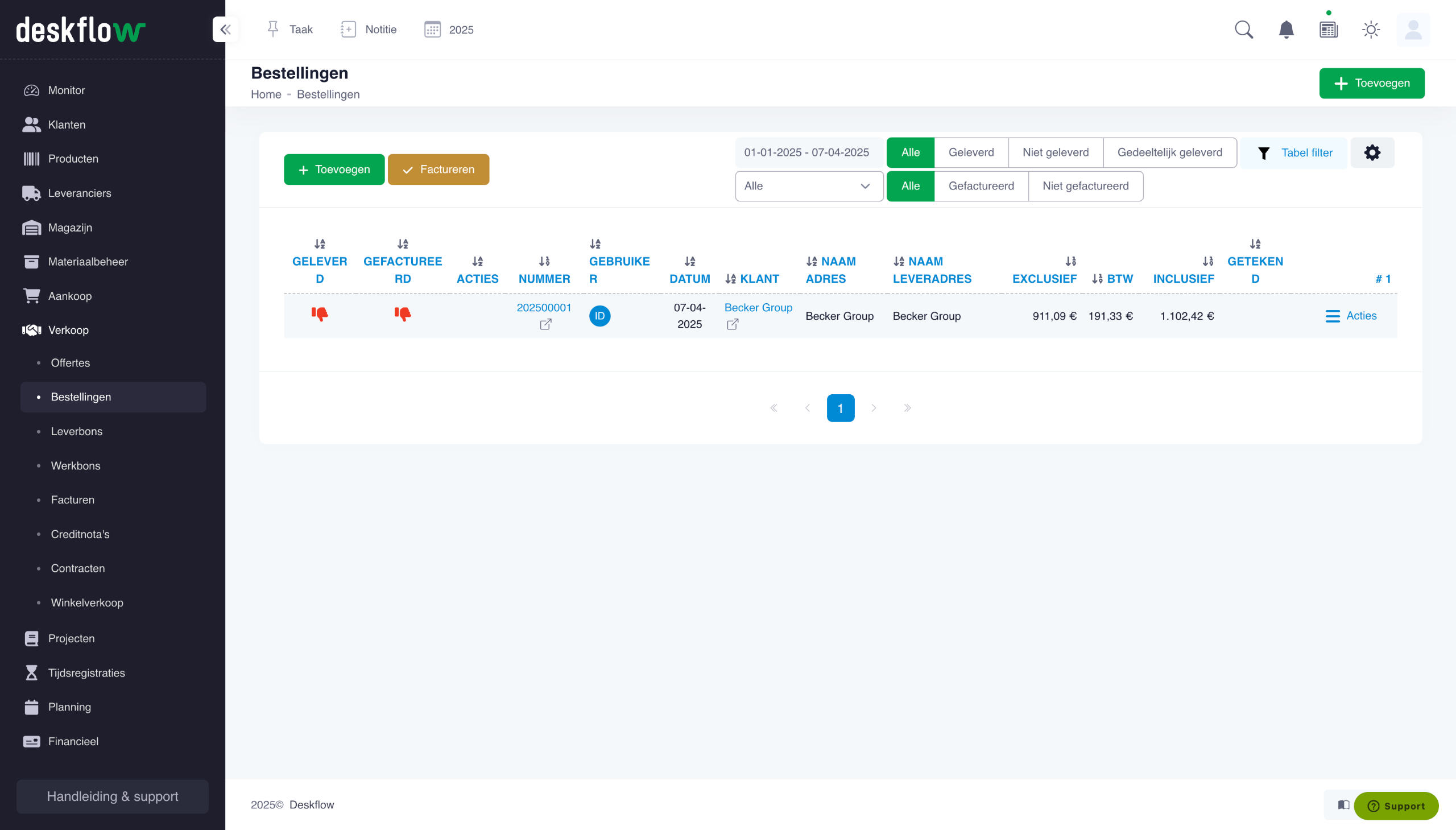Screen dimensions: 1456x830
Task: Select the 'Niet geleverd' filter option
Action: coord(1055,153)
